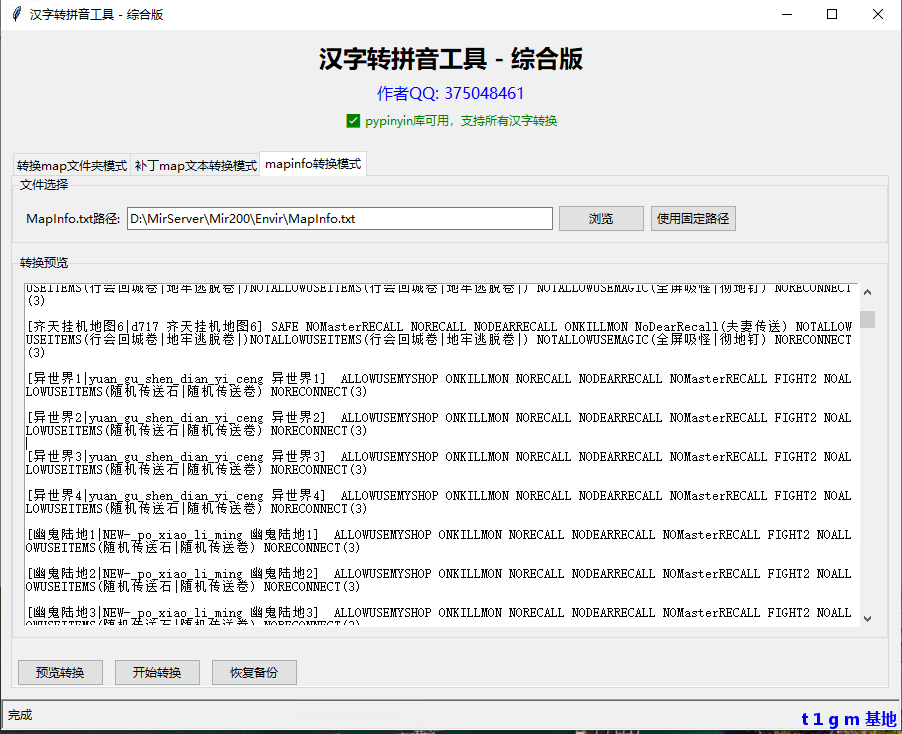Click the preview scrollbar thumb

[867, 319]
